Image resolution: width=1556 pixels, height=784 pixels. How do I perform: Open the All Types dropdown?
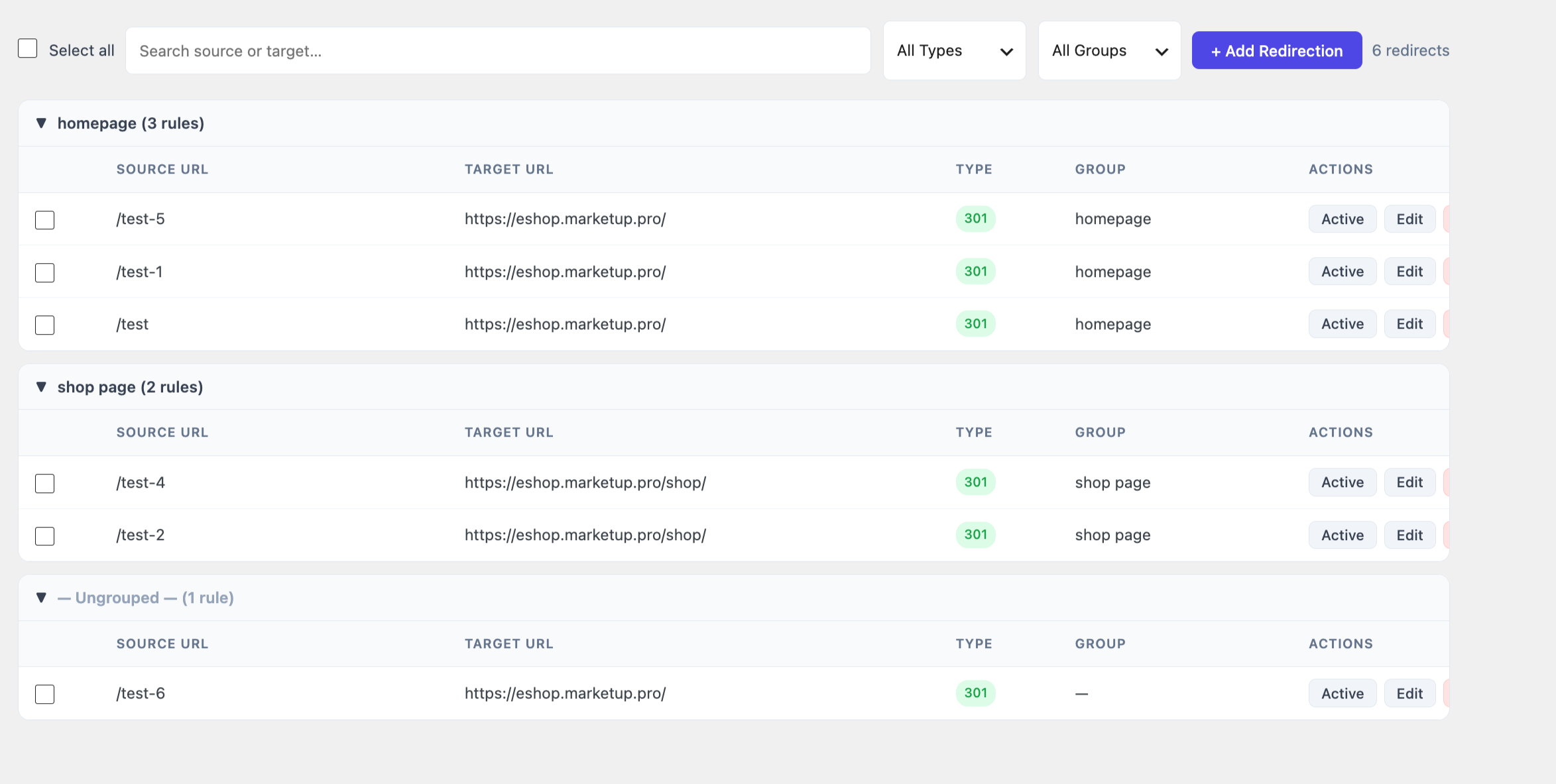954,50
